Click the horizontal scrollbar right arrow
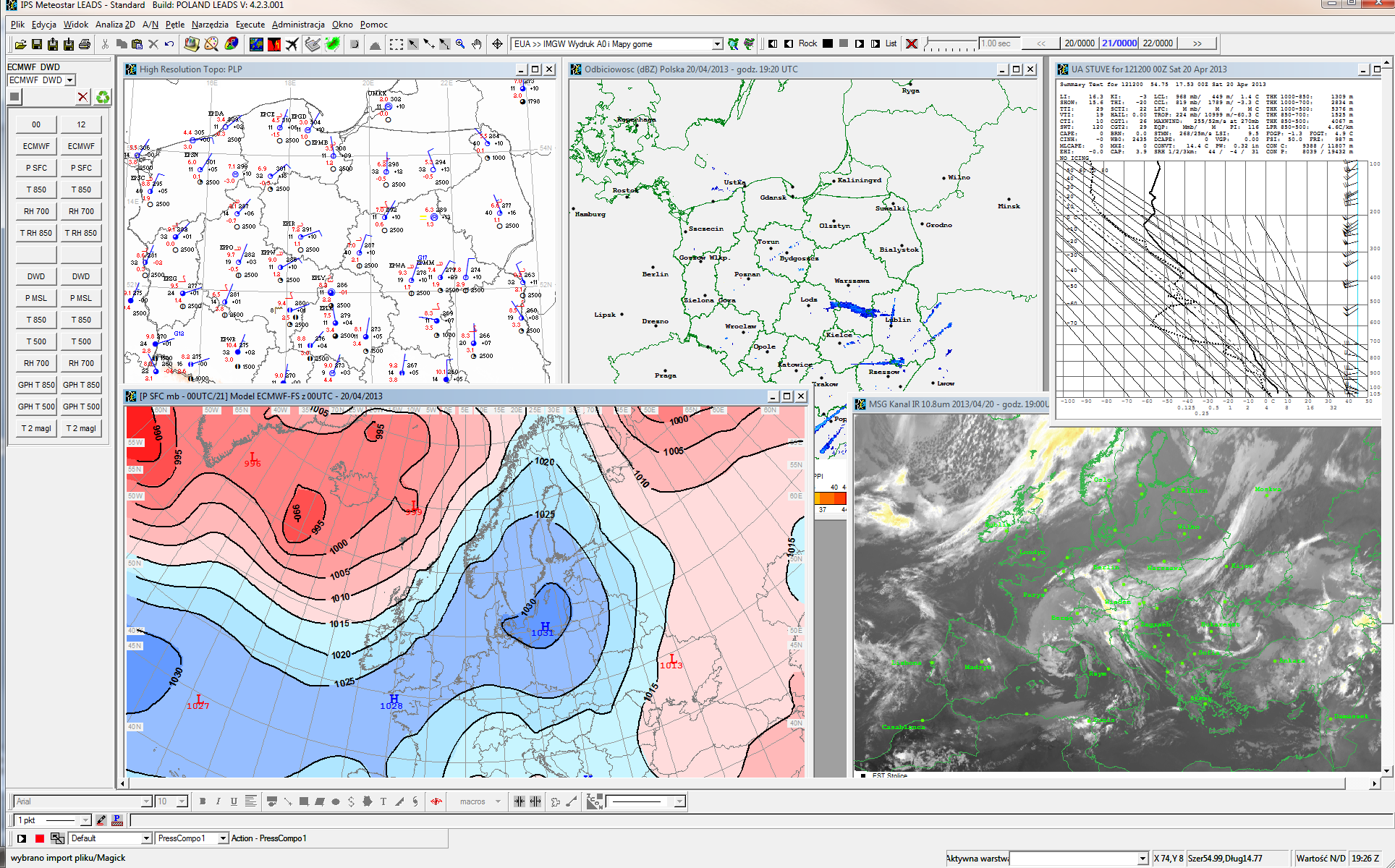The height and width of the screenshot is (868, 1395). click(1374, 783)
